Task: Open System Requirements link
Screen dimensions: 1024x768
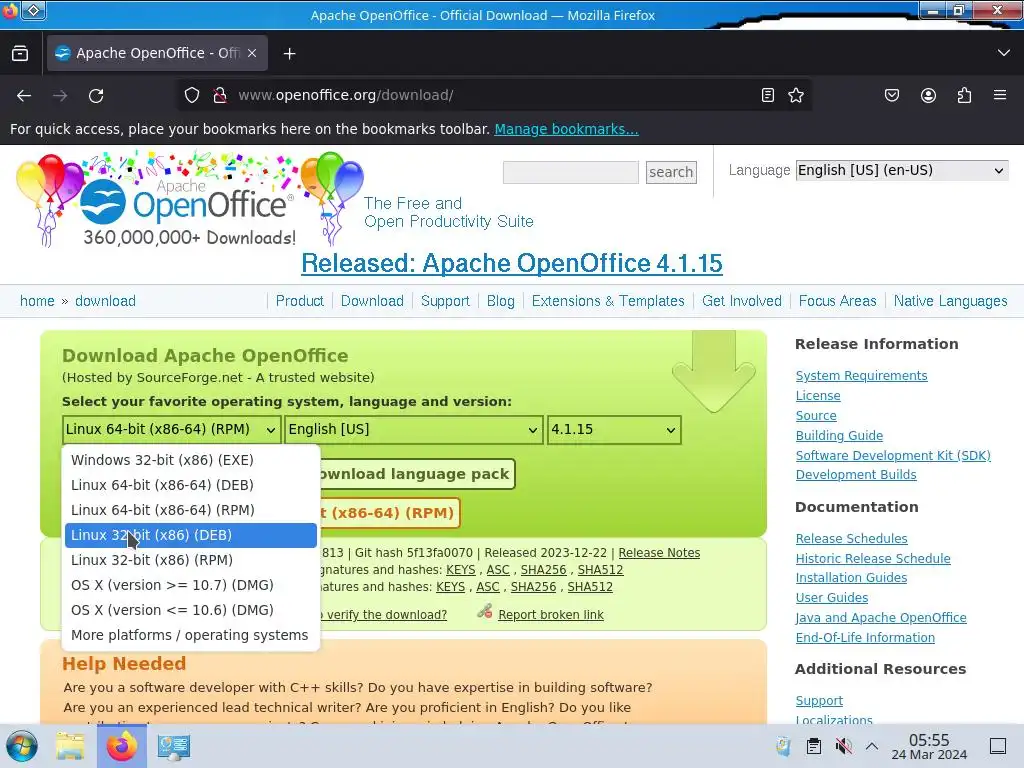Action: coord(861,376)
